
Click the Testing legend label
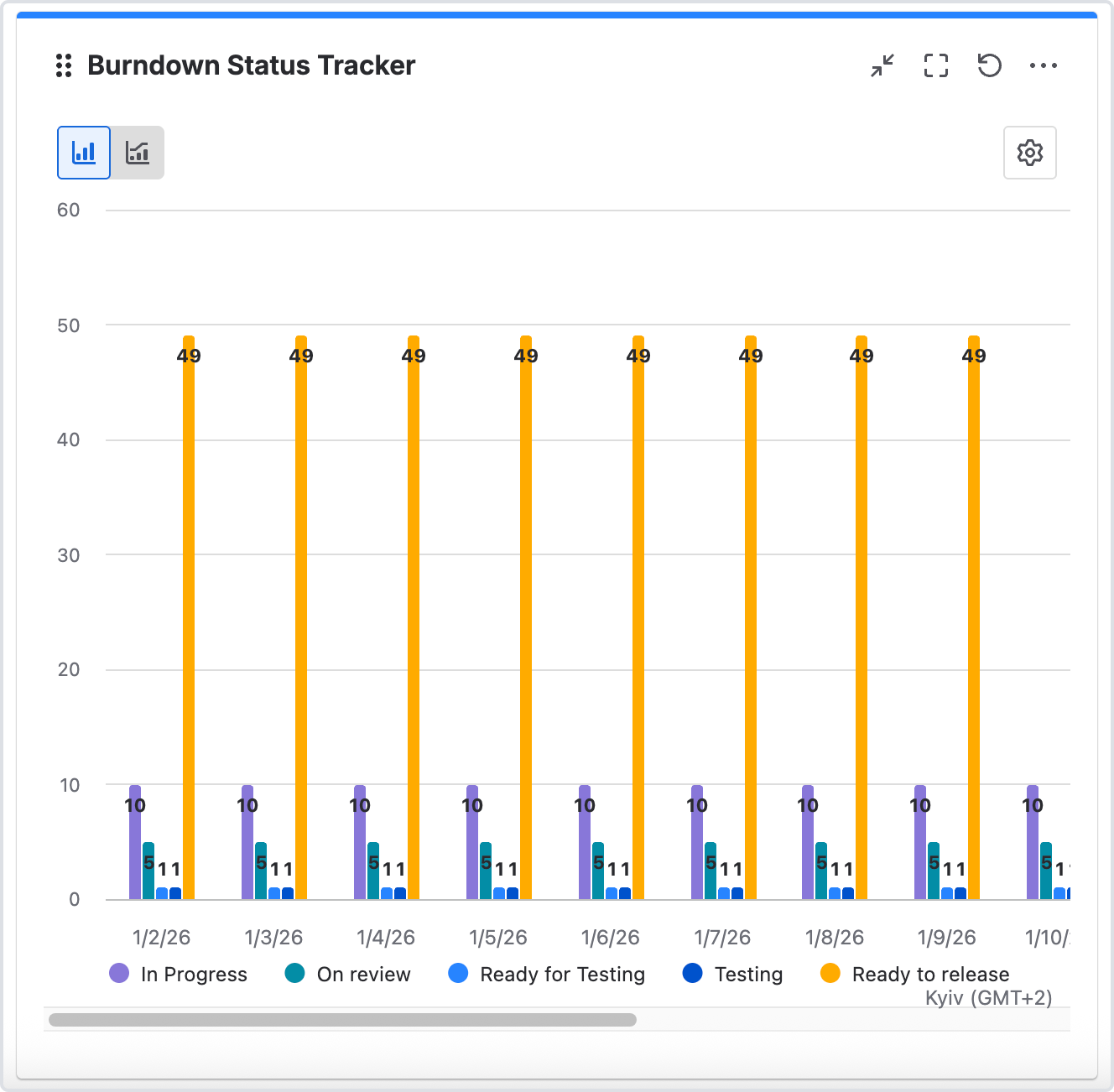(x=748, y=974)
